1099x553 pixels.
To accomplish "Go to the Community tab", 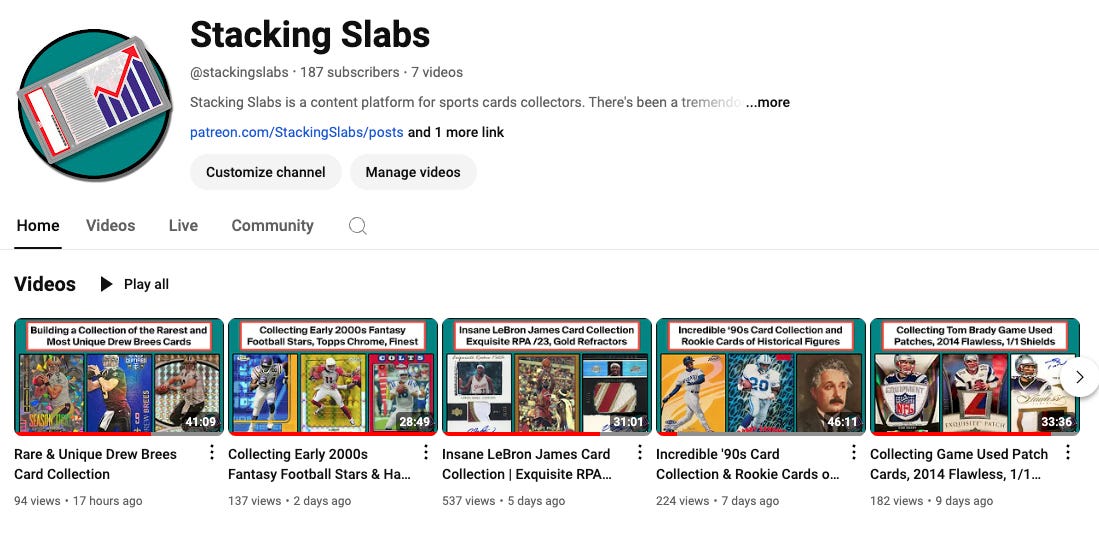I will click(x=273, y=226).
